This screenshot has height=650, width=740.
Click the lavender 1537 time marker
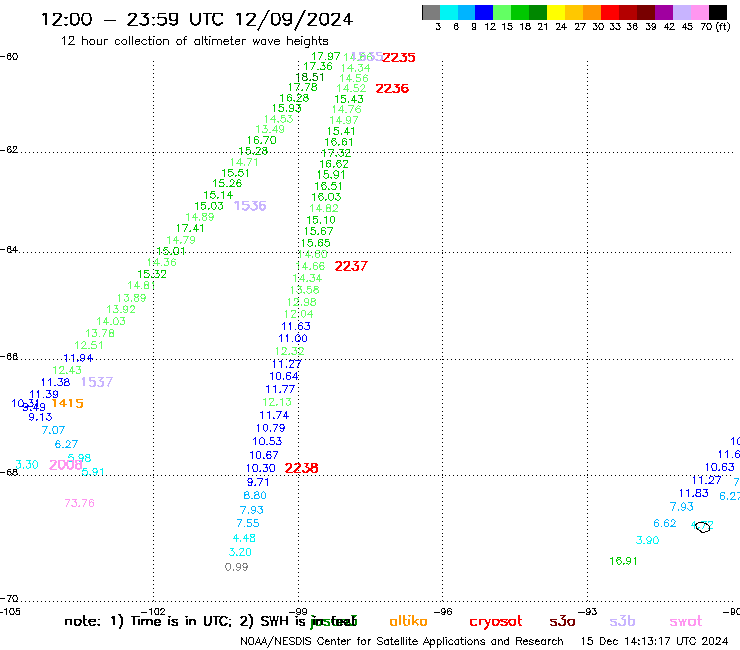coord(97,382)
